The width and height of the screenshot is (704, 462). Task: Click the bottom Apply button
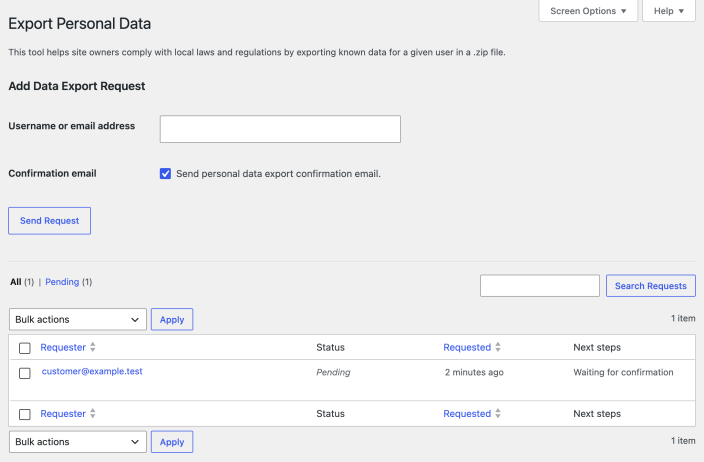click(x=172, y=442)
